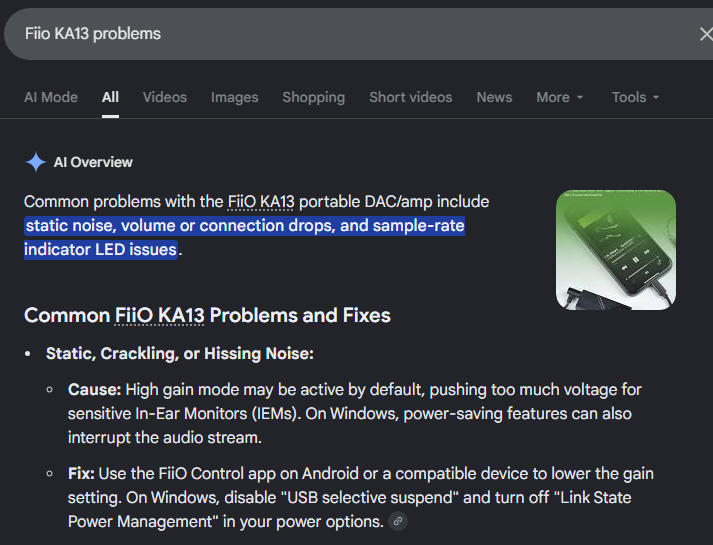The image size is (713, 545).
Task: Clear the search box with the X icon
Action: click(x=706, y=34)
